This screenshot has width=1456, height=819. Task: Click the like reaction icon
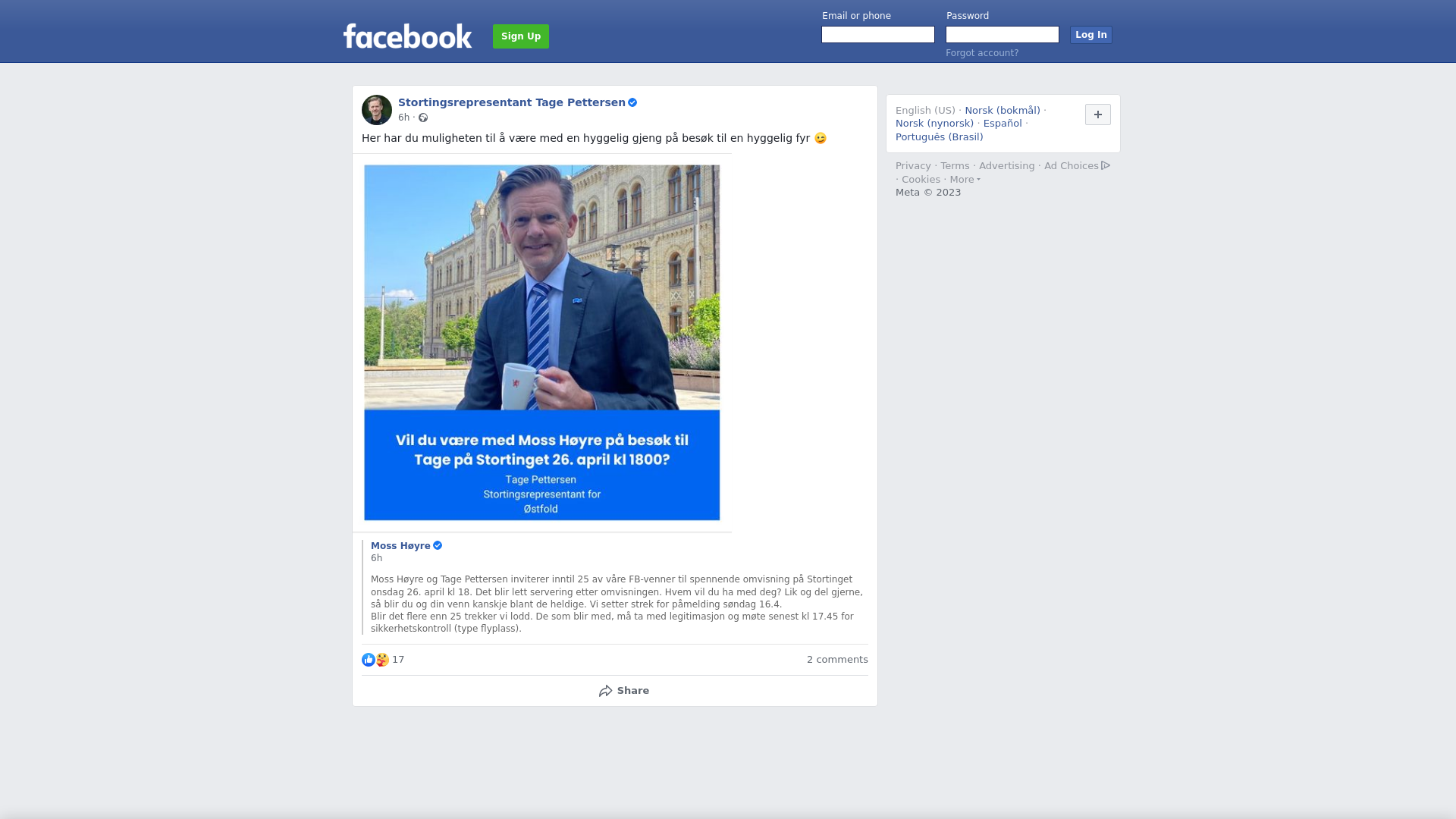click(369, 660)
